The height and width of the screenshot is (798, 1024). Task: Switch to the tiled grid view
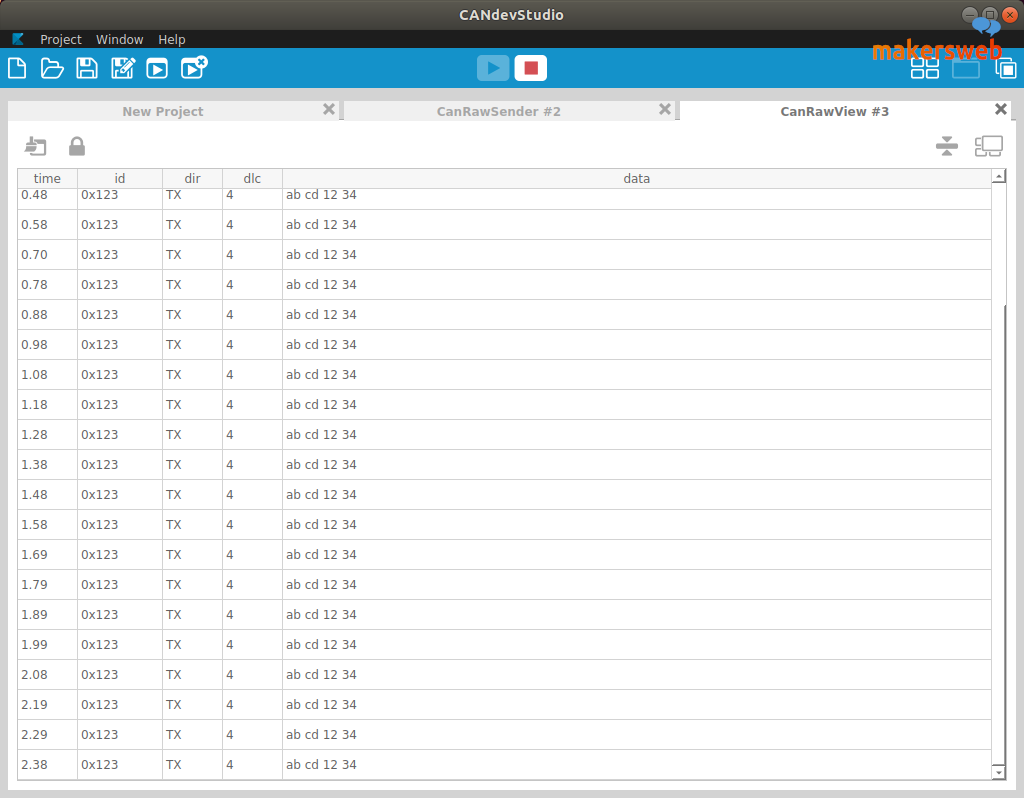[925, 68]
